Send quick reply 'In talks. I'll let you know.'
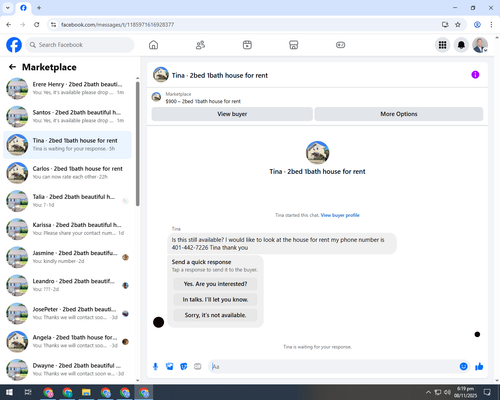Screen dimensions: 500x400 215,300
